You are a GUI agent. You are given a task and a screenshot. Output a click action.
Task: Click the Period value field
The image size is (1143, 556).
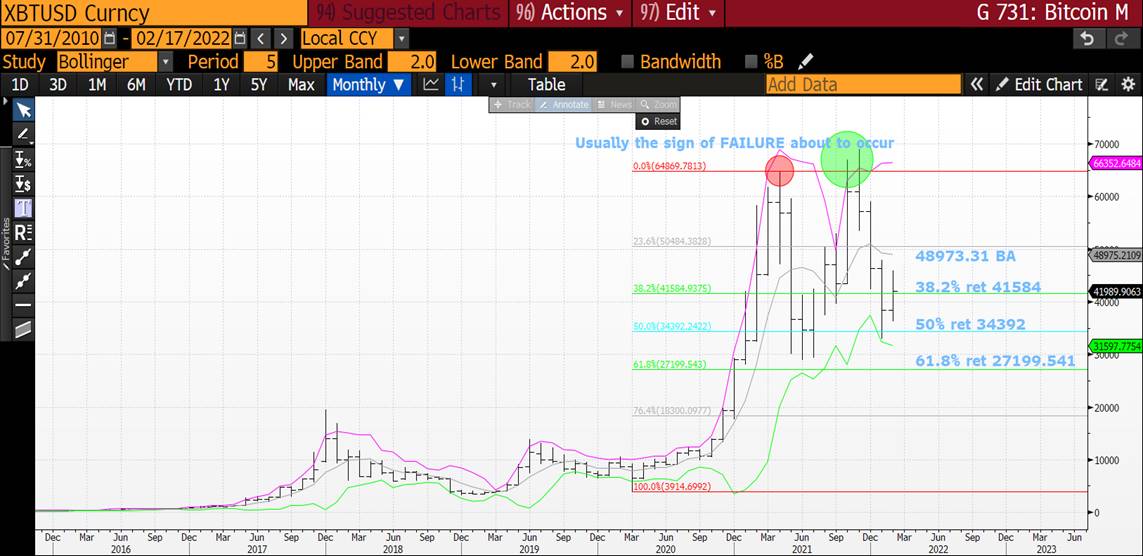(x=261, y=62)
